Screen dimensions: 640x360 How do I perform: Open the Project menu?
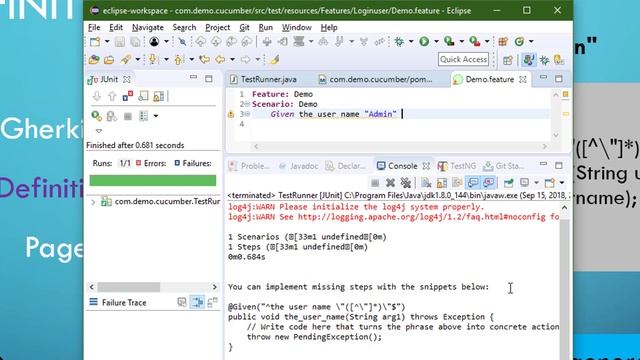coord(218,27)
